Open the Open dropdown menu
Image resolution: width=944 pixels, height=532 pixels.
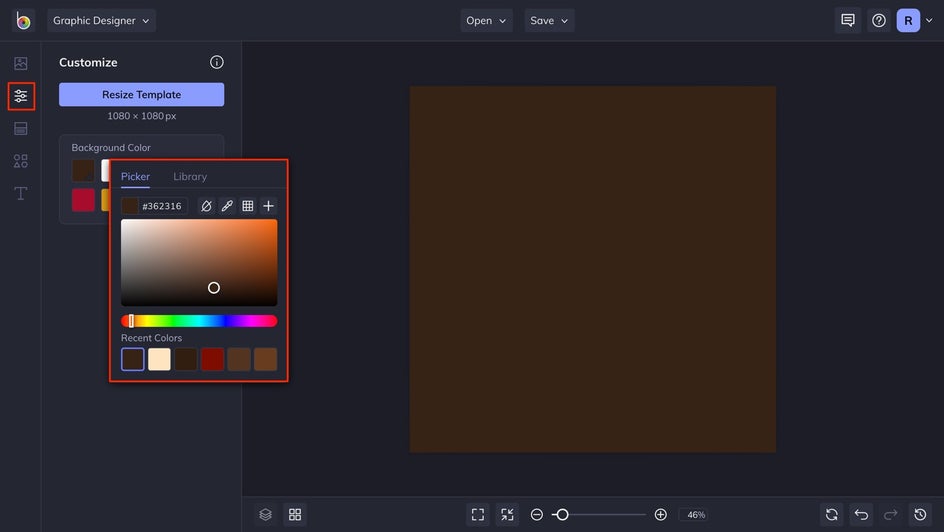[486, 20]
